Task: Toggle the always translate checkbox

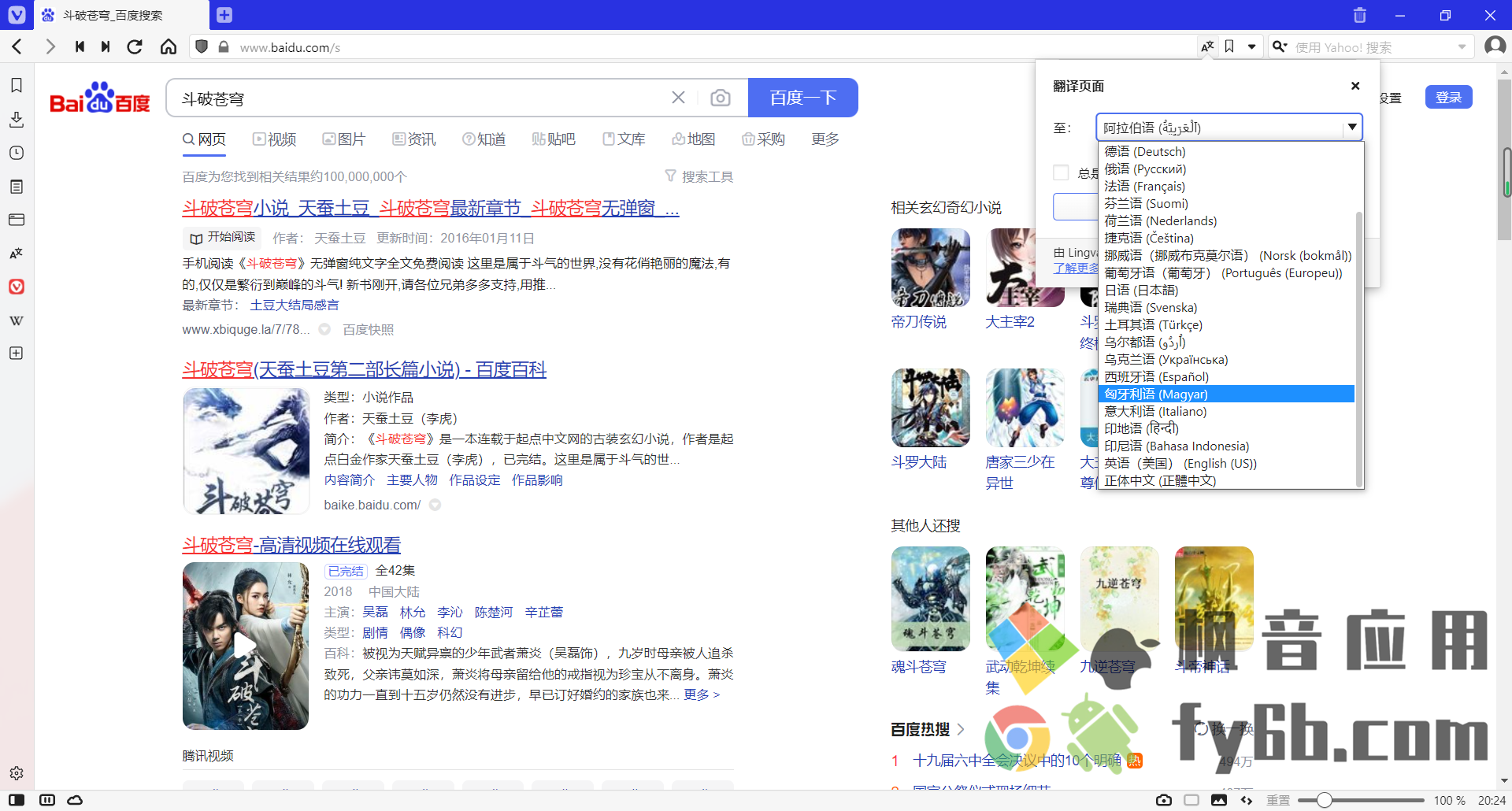Action: click(1061, 172)
